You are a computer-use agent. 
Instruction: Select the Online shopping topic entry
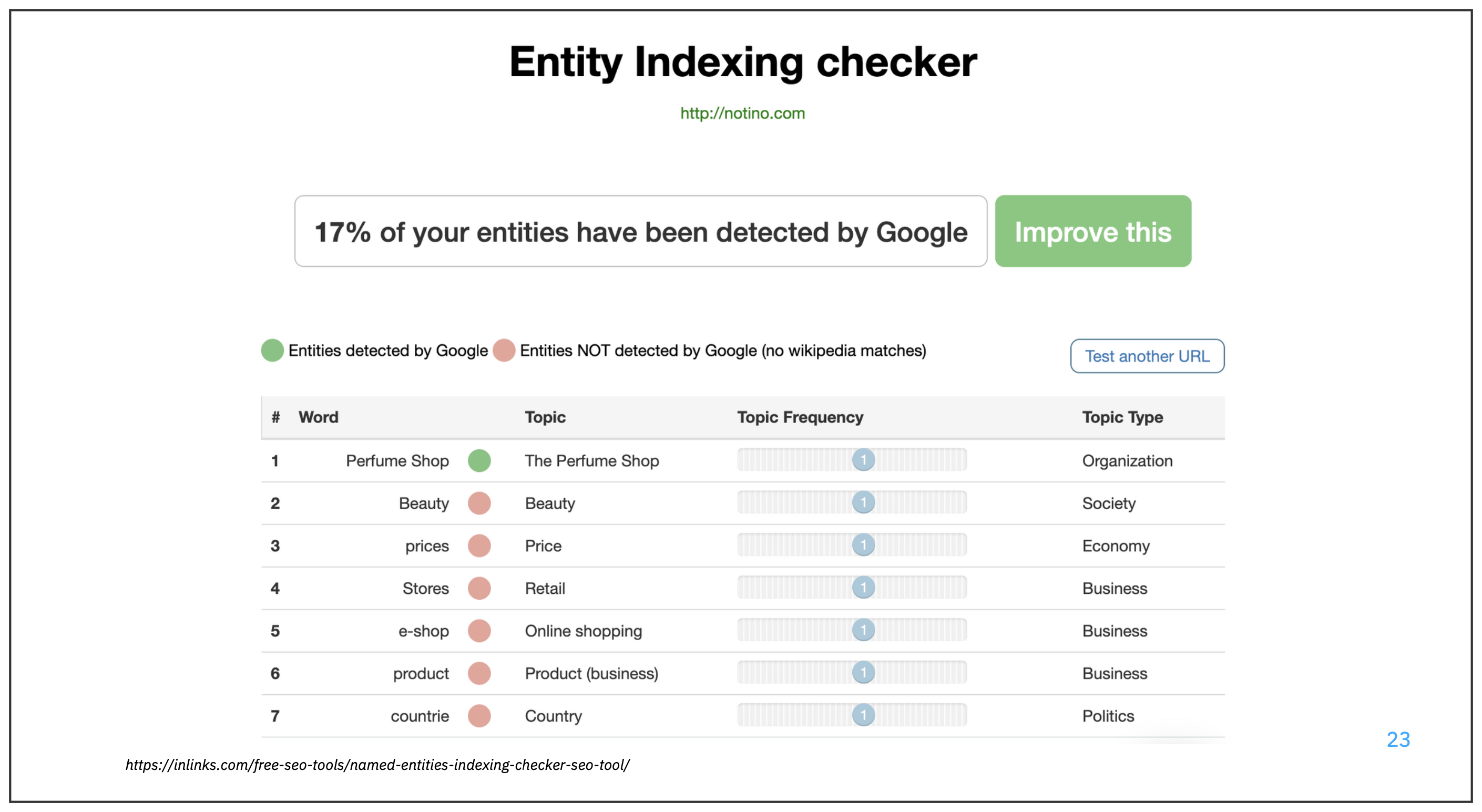[x=583, y=631]
